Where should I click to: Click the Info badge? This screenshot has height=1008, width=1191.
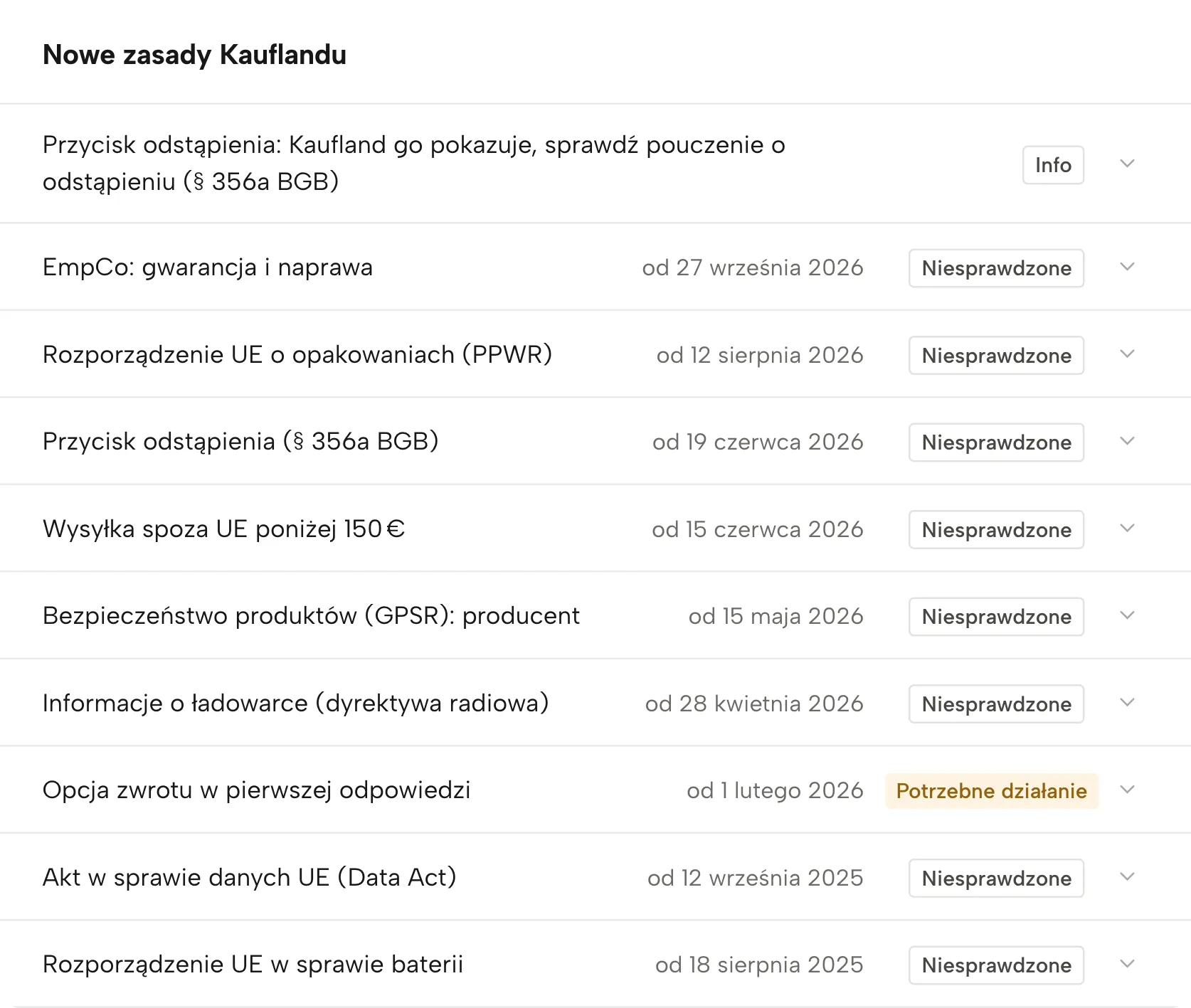(1053, 165)
